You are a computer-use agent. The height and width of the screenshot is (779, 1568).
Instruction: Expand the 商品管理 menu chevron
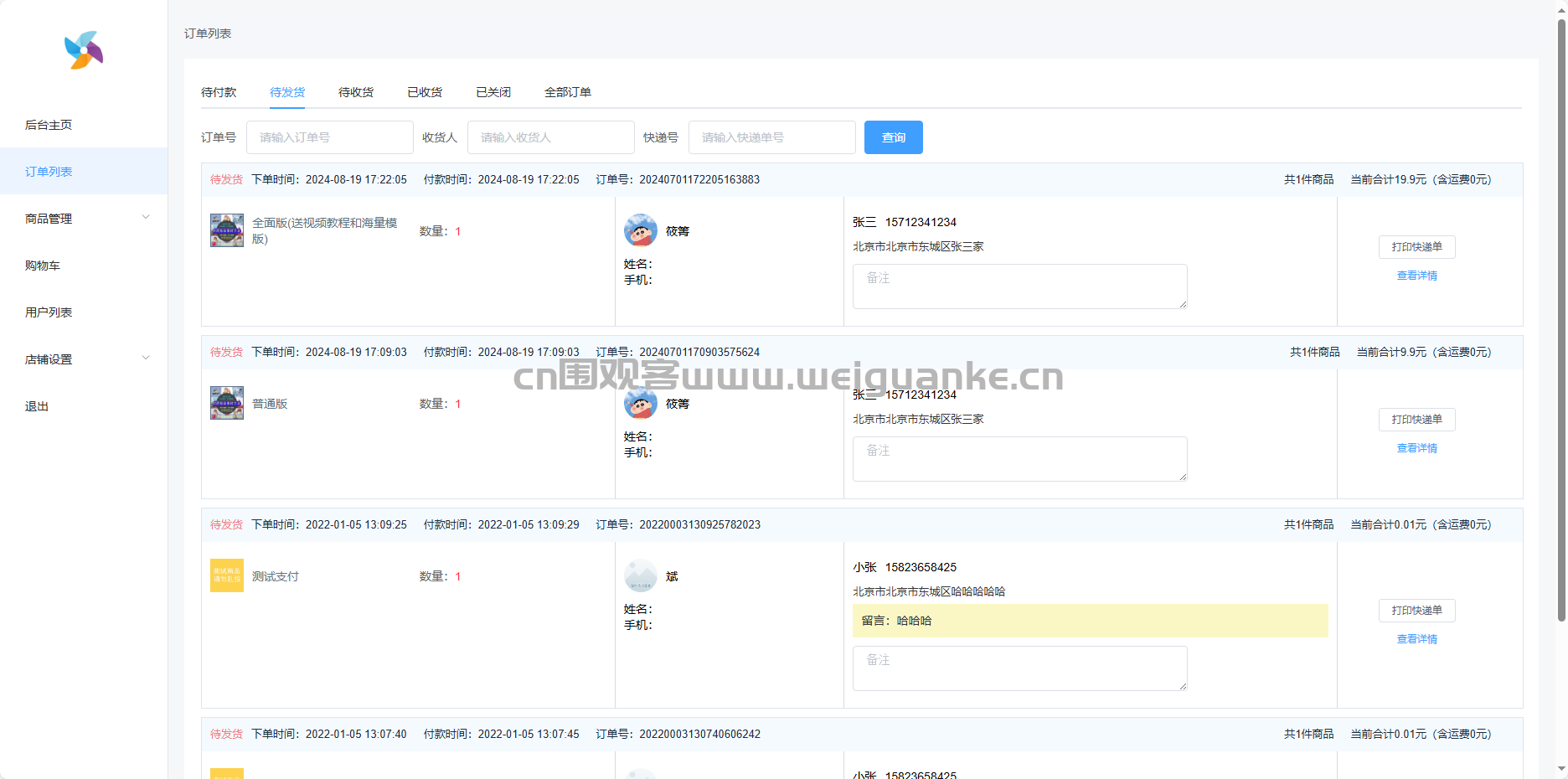pyautogui.click(x=146, y=218)
